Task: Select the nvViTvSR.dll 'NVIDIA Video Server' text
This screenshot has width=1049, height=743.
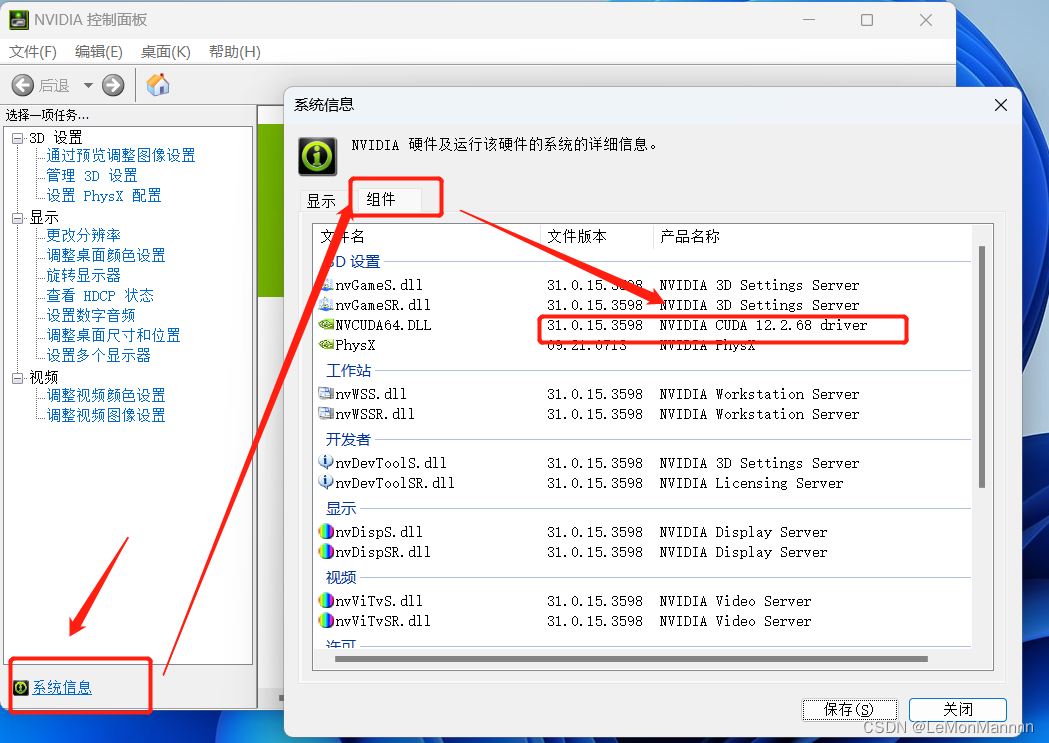Action: [735, 621]
